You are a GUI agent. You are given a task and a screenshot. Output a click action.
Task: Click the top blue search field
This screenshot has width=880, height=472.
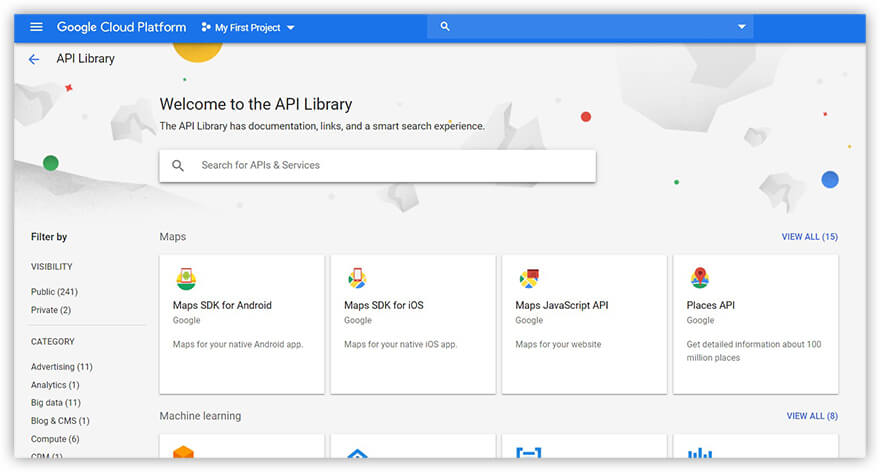click(590, 26)
